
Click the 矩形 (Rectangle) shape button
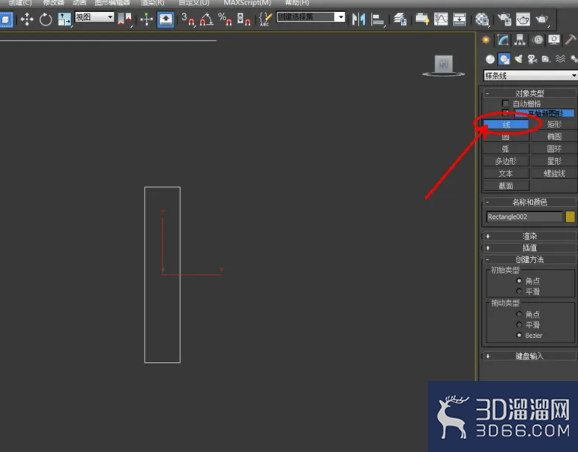554,125
